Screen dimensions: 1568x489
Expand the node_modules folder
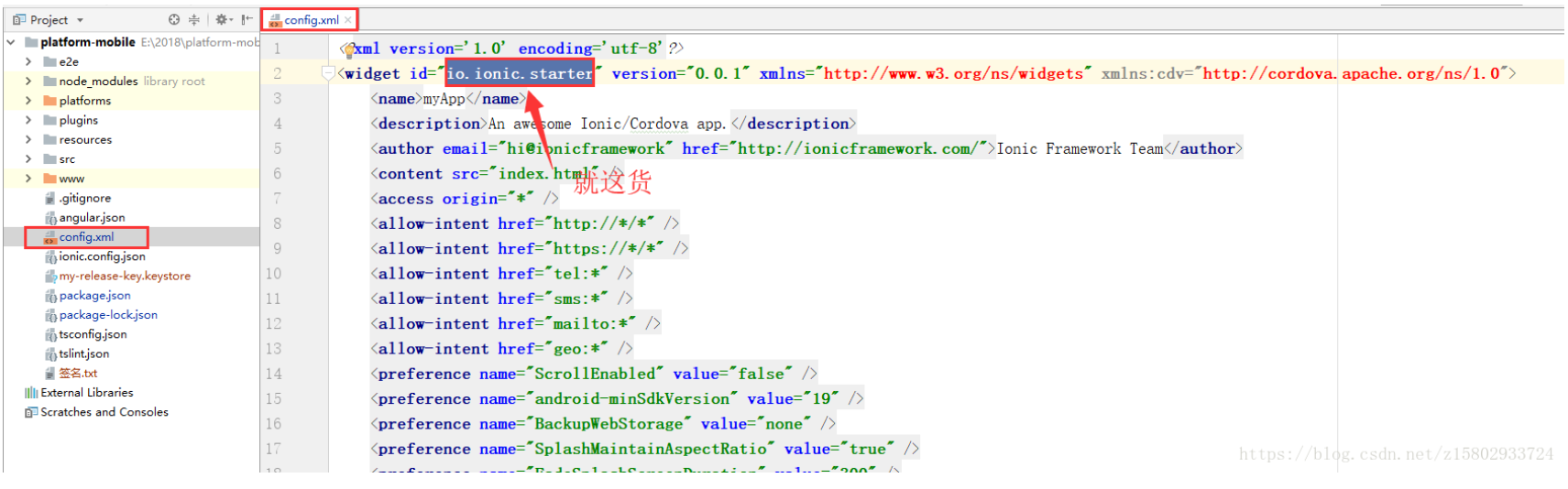28,81
